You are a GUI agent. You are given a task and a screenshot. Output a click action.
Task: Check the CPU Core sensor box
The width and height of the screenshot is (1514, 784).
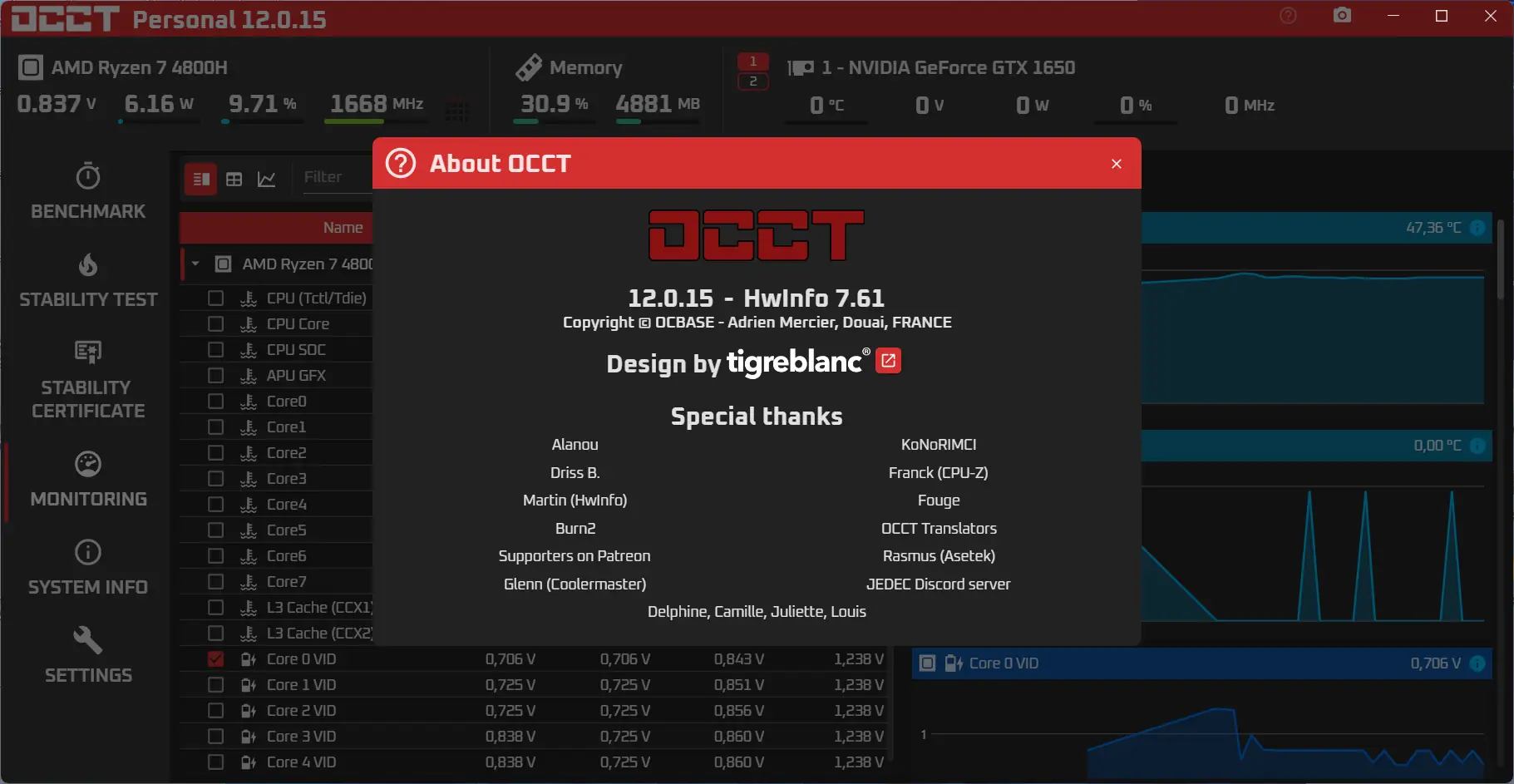pos(215,323)
